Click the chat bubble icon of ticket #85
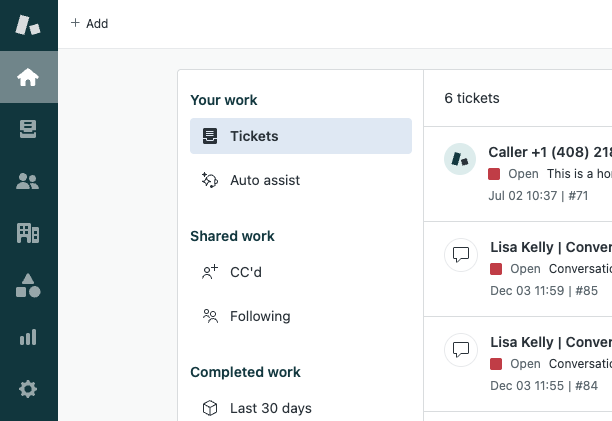The height and width of the screenshot is (421, 612). click(x=461, y=254)
